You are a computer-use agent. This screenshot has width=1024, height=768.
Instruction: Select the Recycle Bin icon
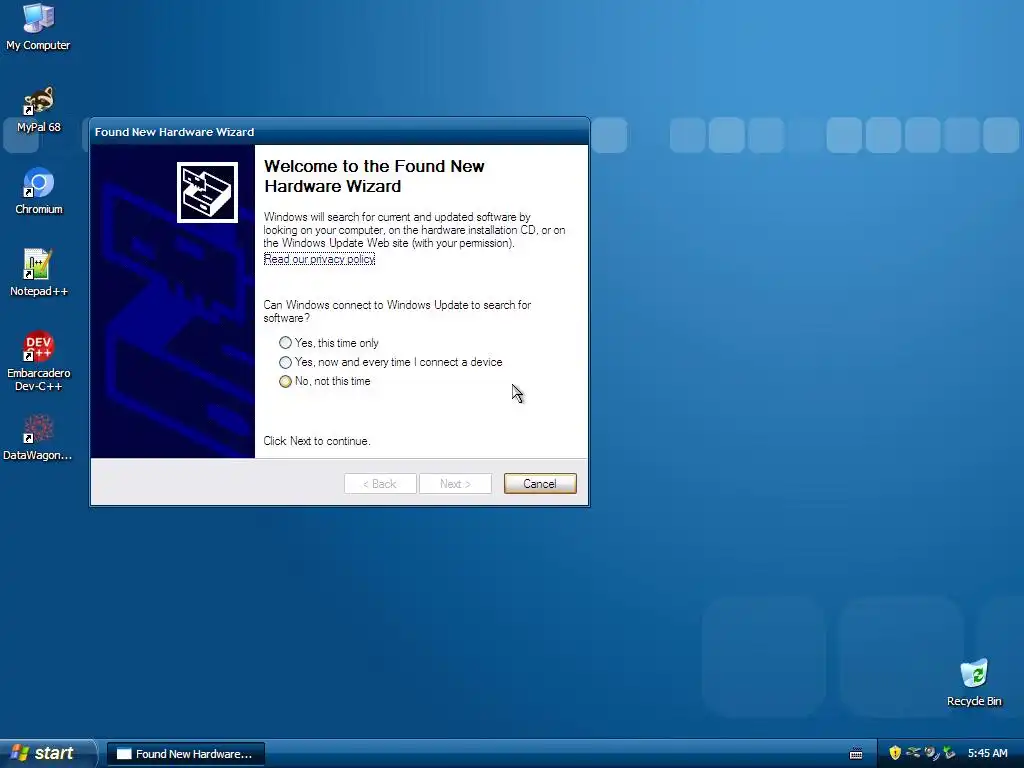(974, 682)
